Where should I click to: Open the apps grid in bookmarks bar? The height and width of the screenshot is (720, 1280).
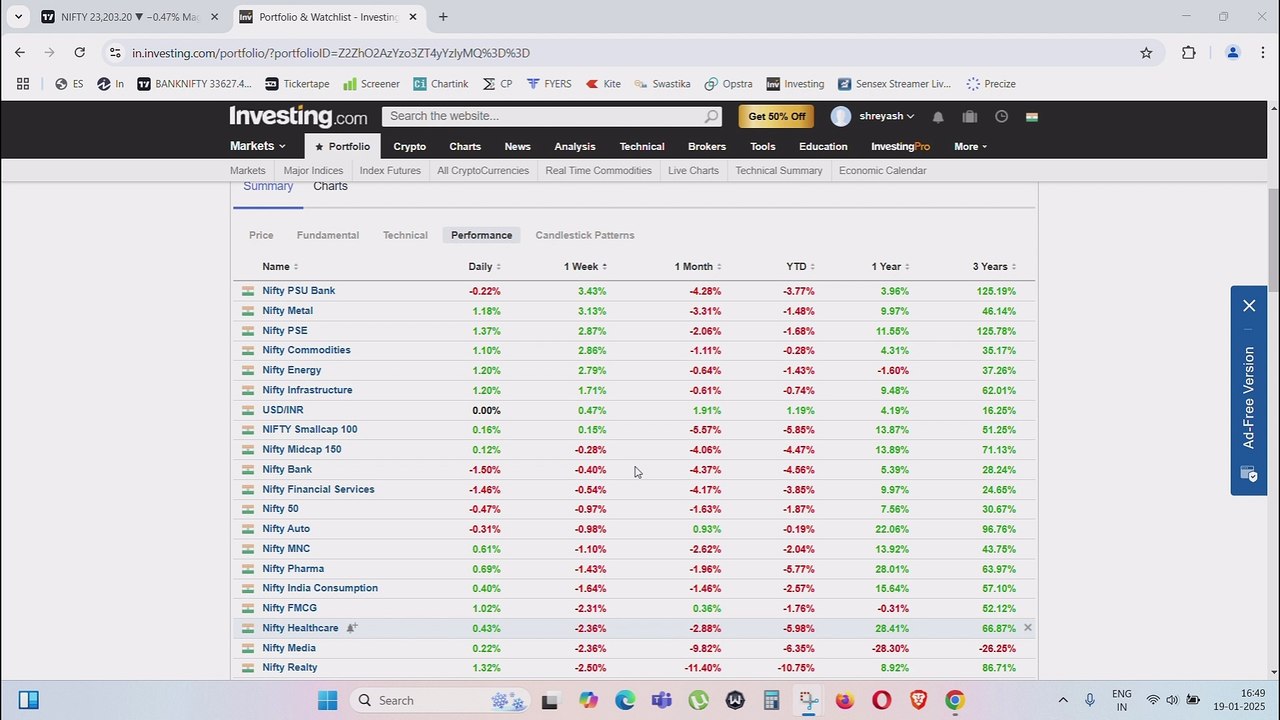[x=23, y=84]
